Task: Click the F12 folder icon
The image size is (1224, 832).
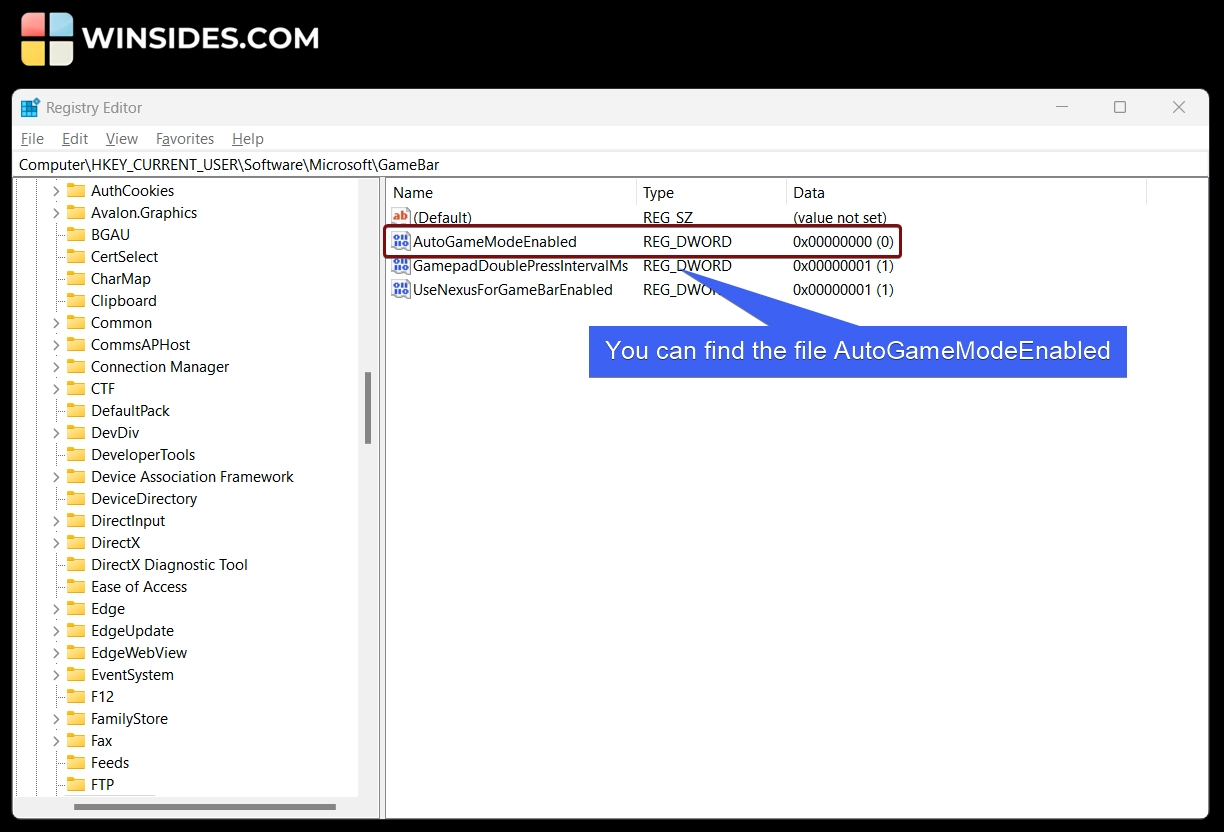Action: [x=76, y=696]
